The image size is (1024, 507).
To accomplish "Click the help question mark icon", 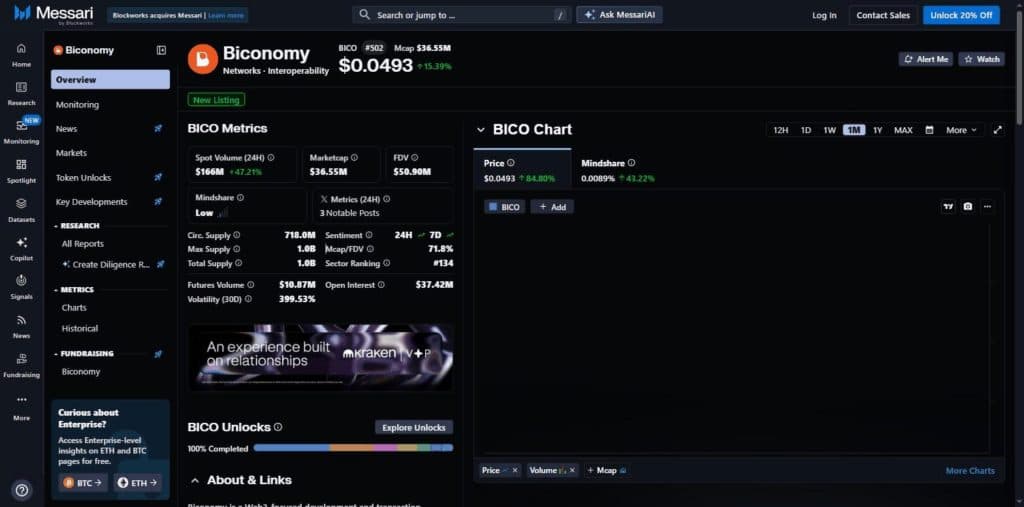I will pyautogui.click(x=22, y=490).
